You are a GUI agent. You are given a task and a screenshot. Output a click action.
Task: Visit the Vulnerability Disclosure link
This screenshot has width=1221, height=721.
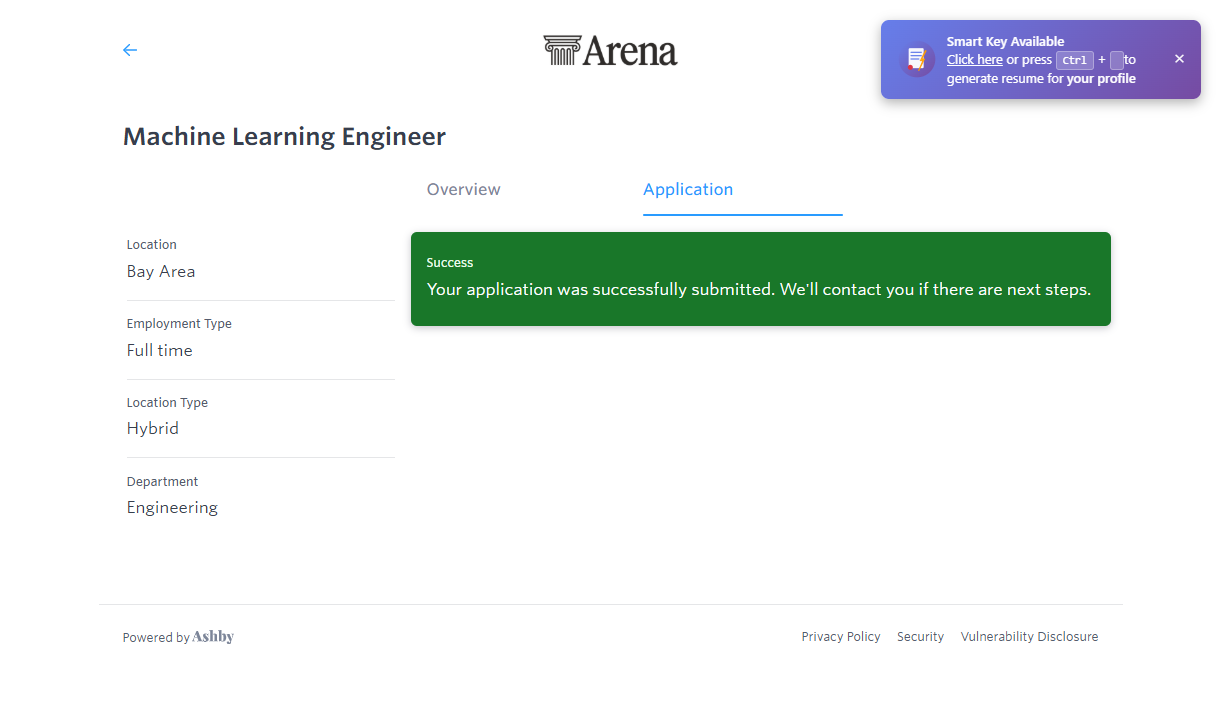pyautogui.click(x=1029, y=637)
